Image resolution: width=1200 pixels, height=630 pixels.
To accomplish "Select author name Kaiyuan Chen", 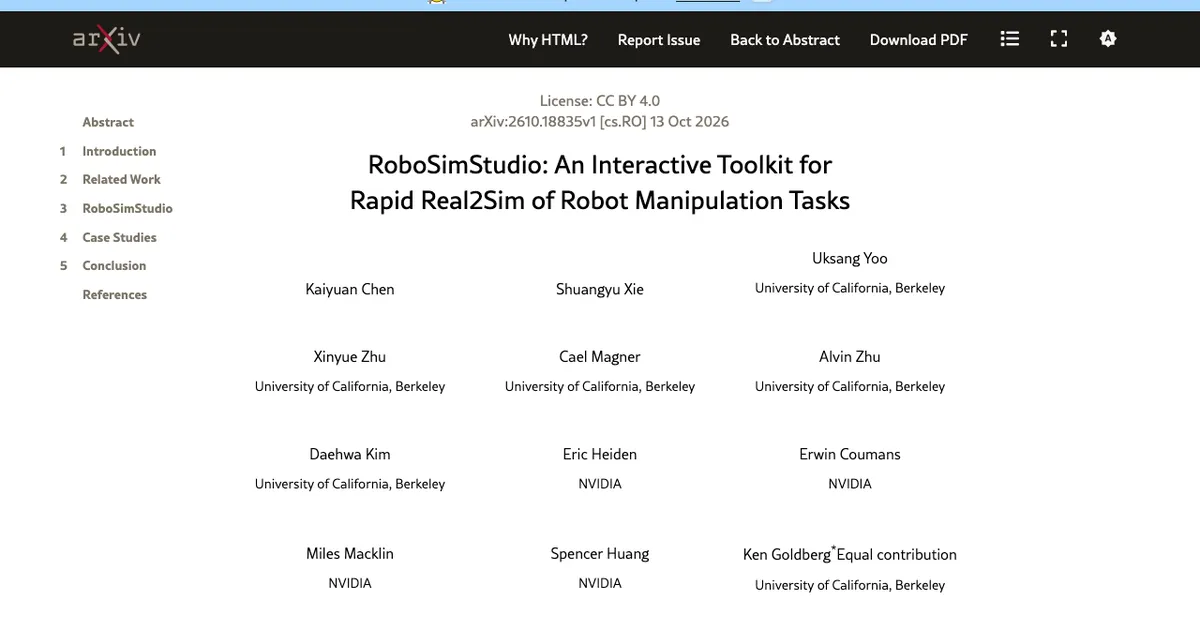I will pos(350,289).
